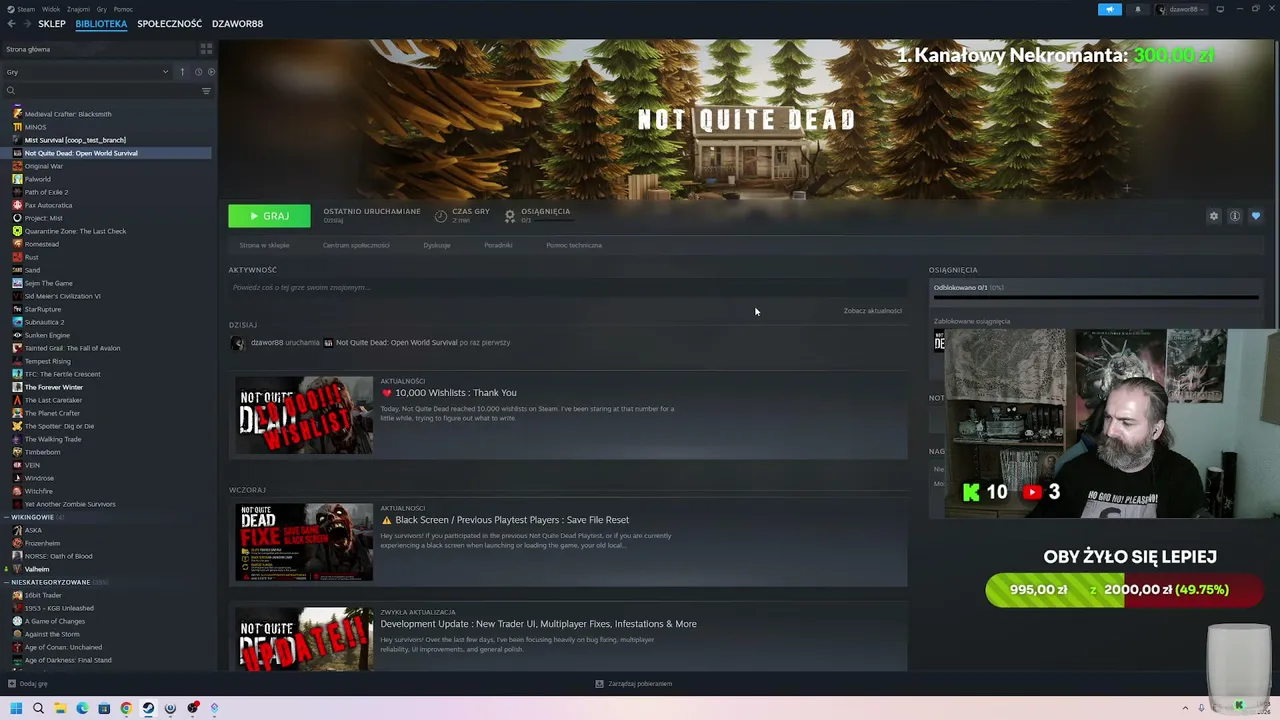
Task: Click the add game plus icon
Action: point(12,684)
